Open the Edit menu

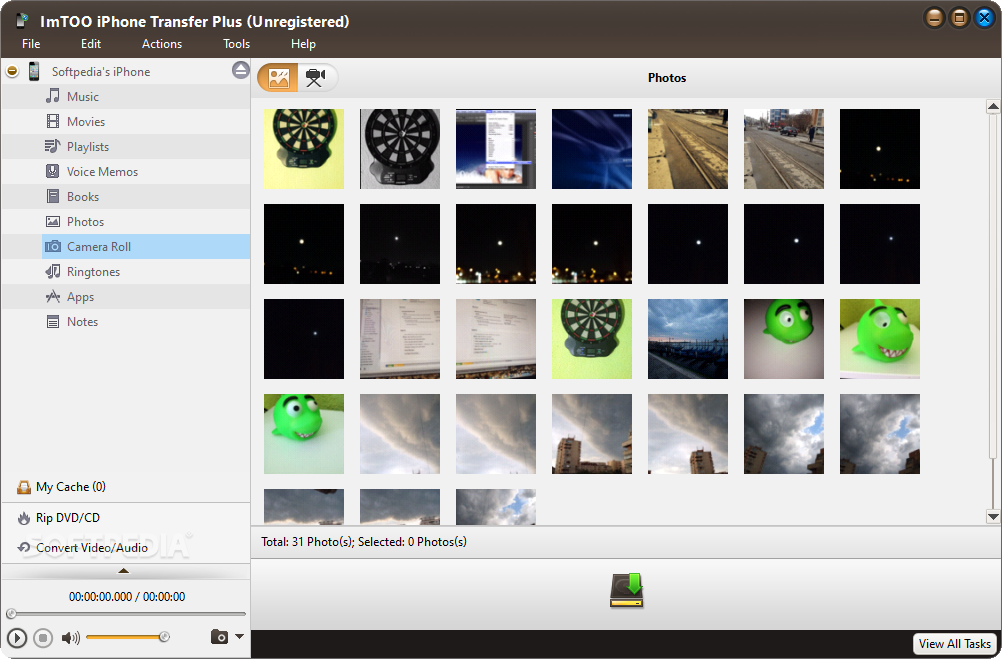(x=91, y=43)
